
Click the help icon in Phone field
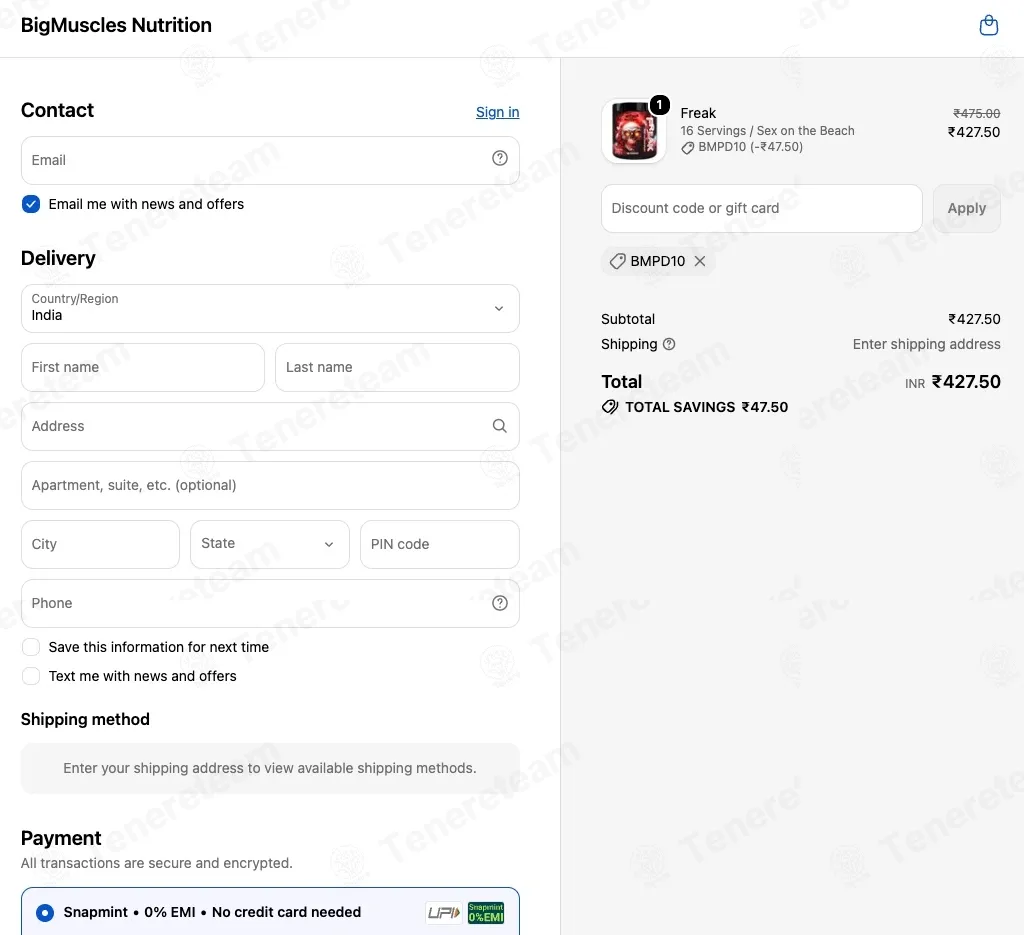point(500,603)
